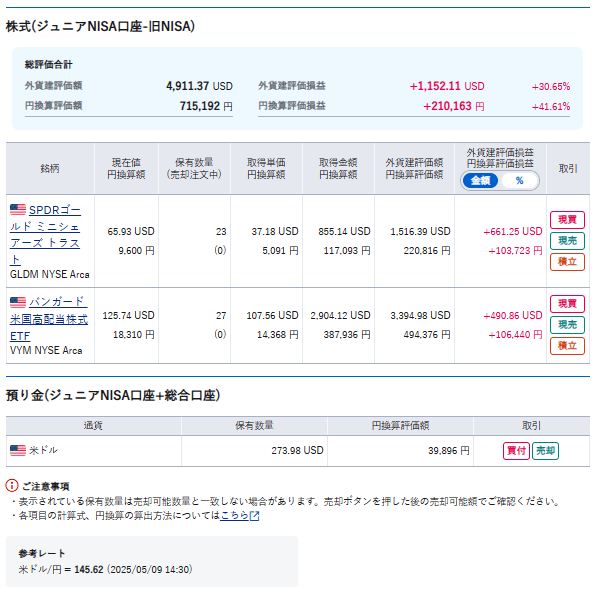
Task: Open the こちら calculation method link
Action: click(x=234, y=515)
